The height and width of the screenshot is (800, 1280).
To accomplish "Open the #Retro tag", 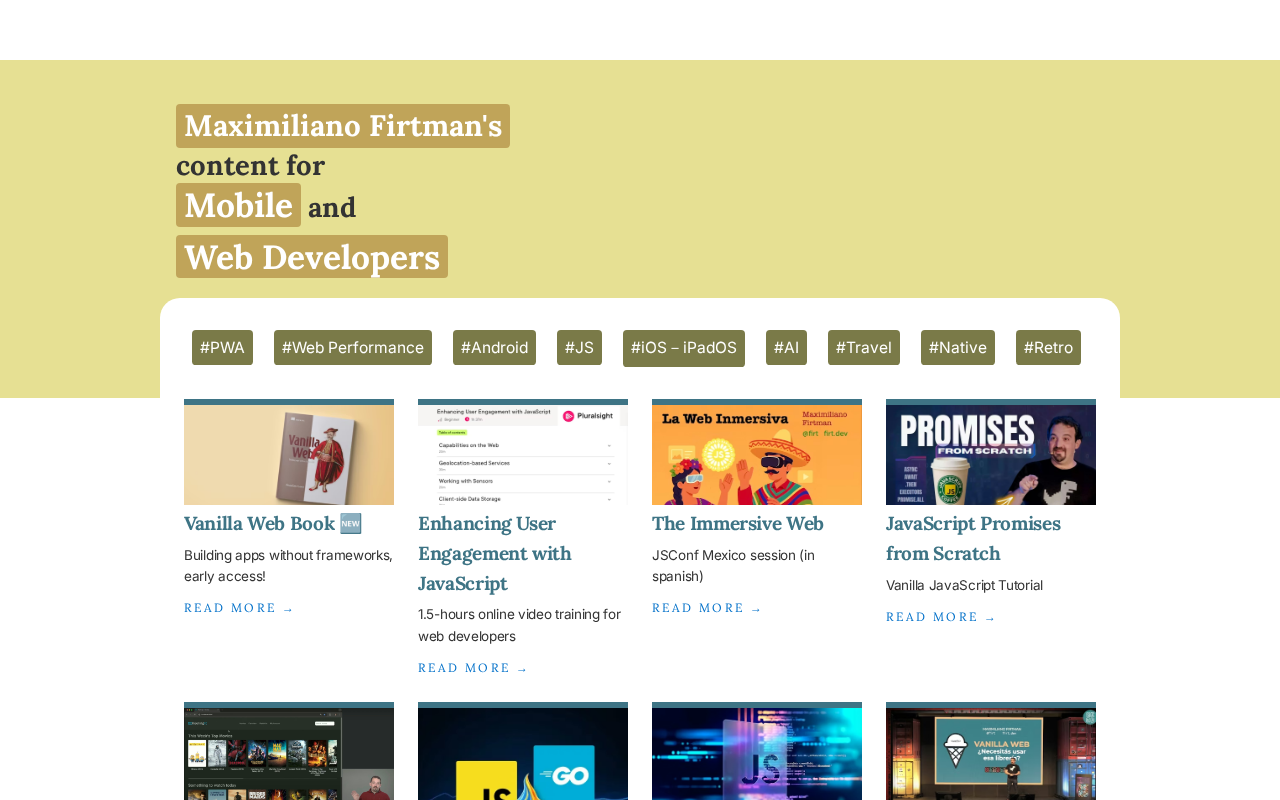I will click(1048, 348).
